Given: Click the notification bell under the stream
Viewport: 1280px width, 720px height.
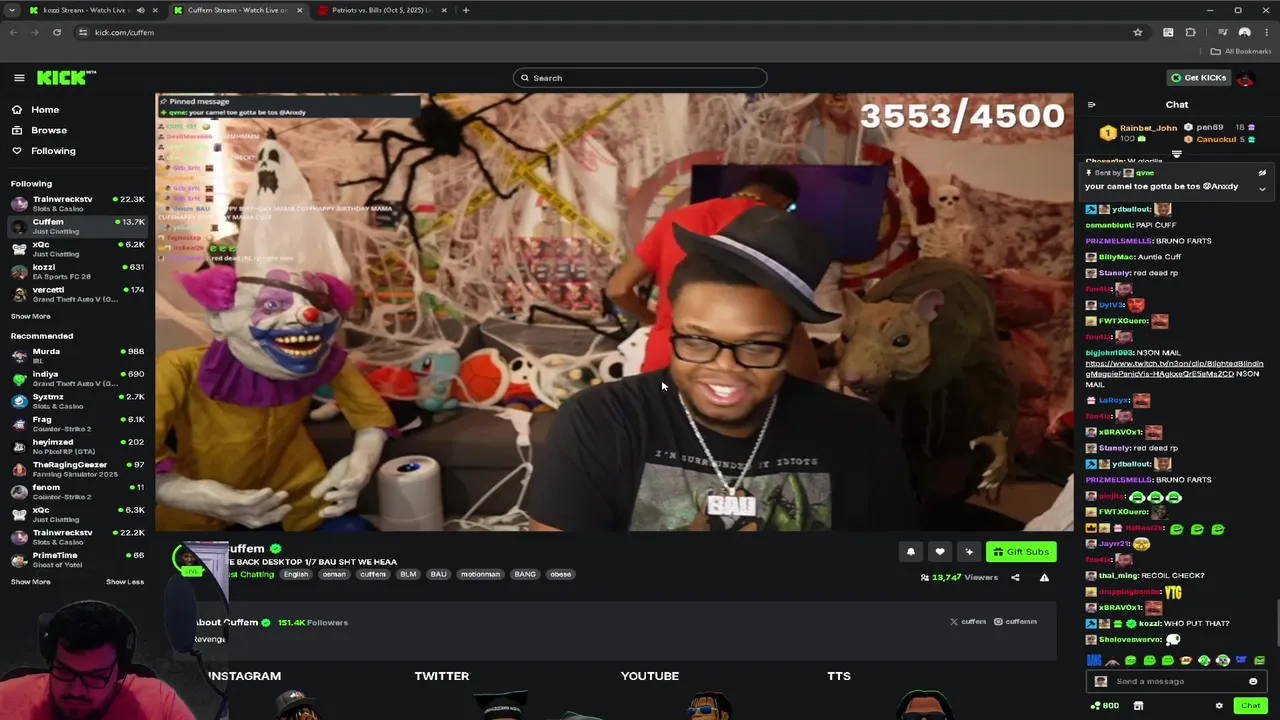Looking at the screenshot, I should (x=910, y=551).
